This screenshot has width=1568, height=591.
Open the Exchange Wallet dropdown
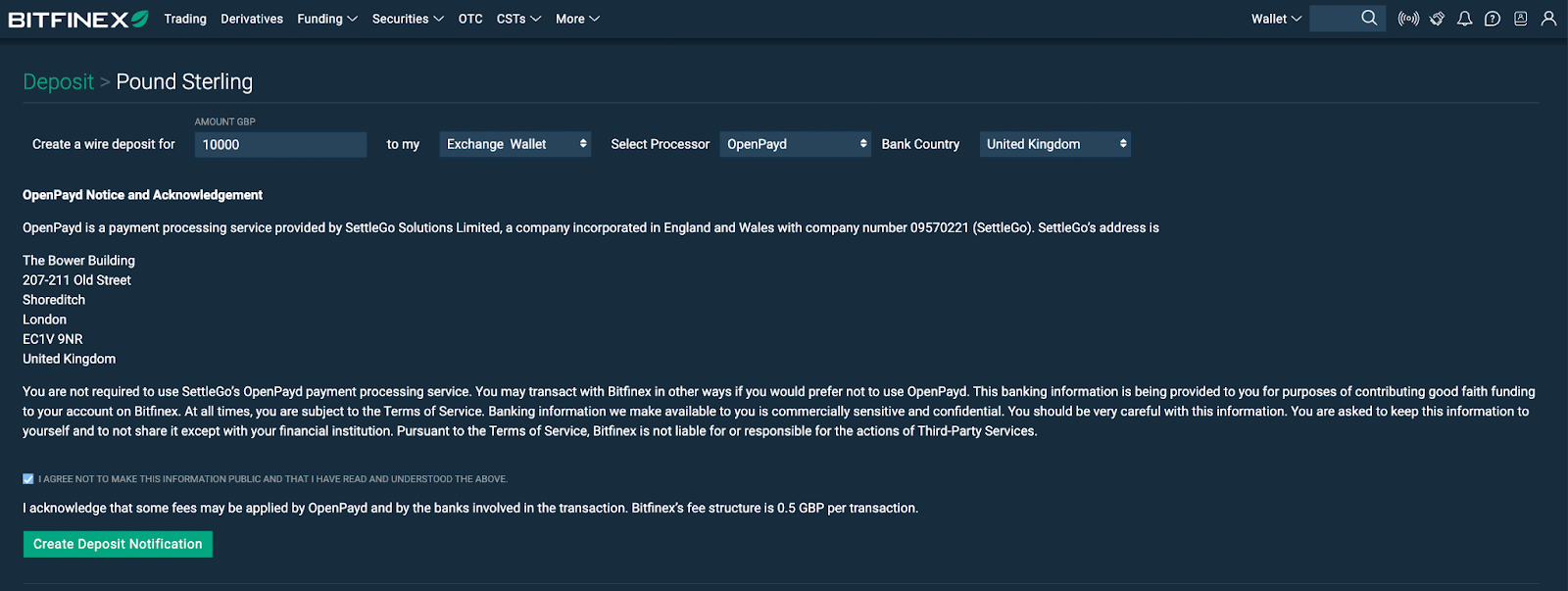coord(515,144)
